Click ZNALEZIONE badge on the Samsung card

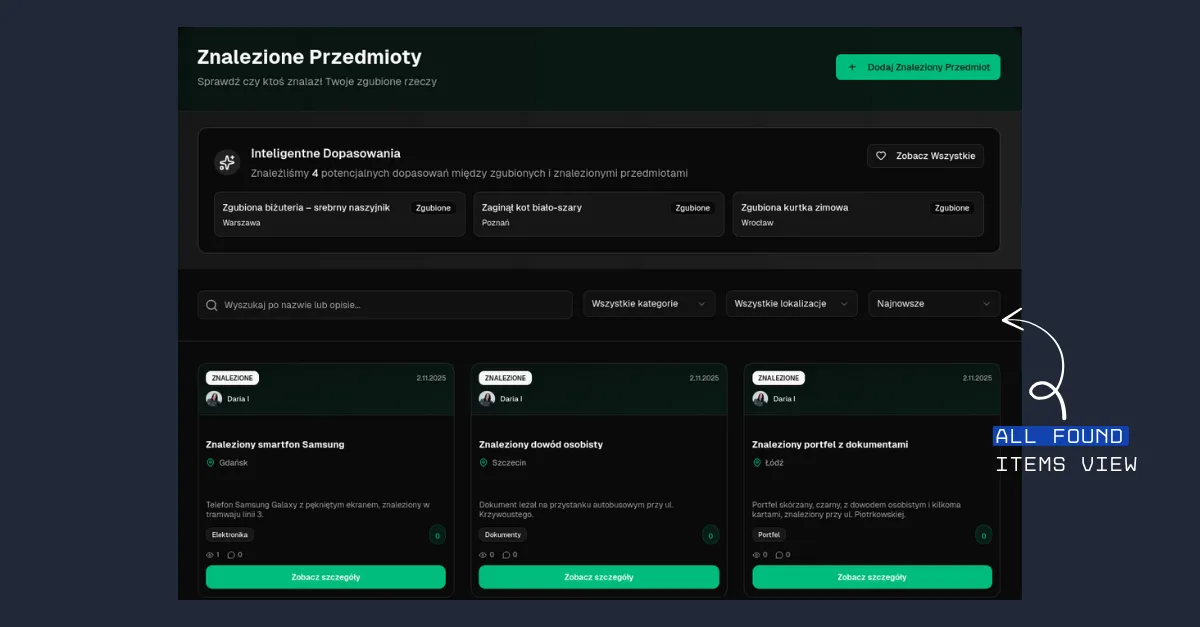232,378
